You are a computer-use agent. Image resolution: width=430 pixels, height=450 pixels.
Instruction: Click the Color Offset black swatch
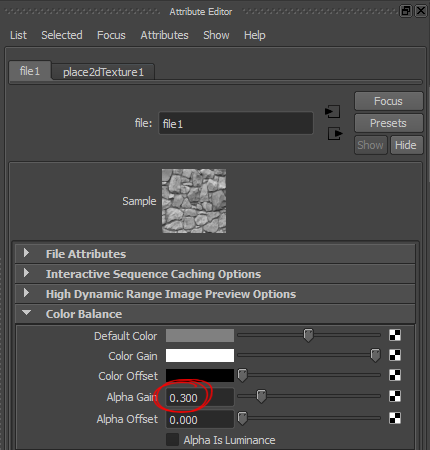click(200, 375)
